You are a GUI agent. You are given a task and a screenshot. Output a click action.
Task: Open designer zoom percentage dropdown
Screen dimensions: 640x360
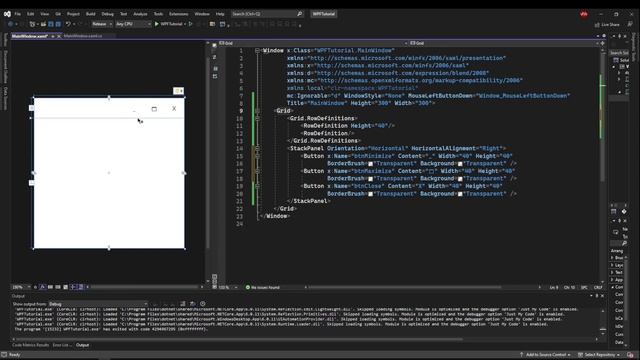pos(21,287)
